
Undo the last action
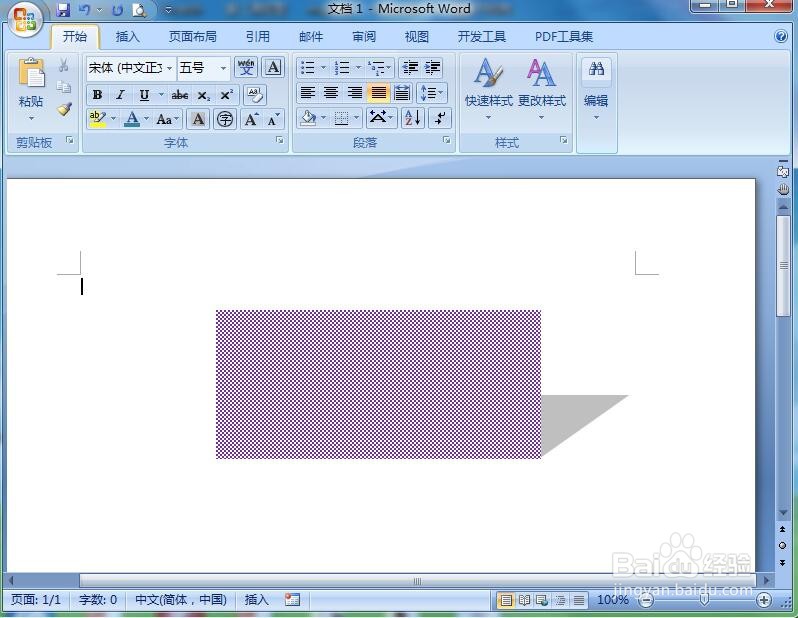pos(84,10)
